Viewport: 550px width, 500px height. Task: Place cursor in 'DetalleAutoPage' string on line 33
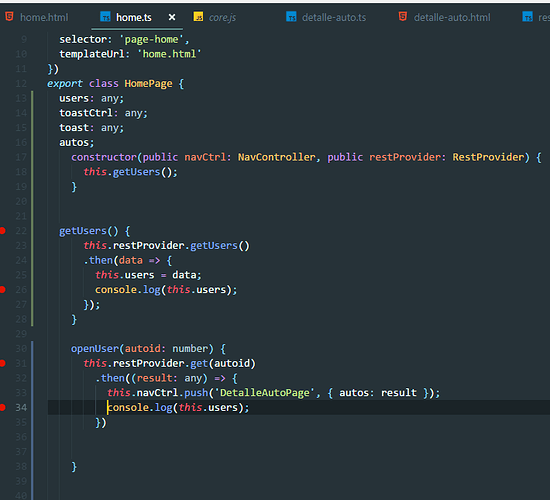pos(265,393)
